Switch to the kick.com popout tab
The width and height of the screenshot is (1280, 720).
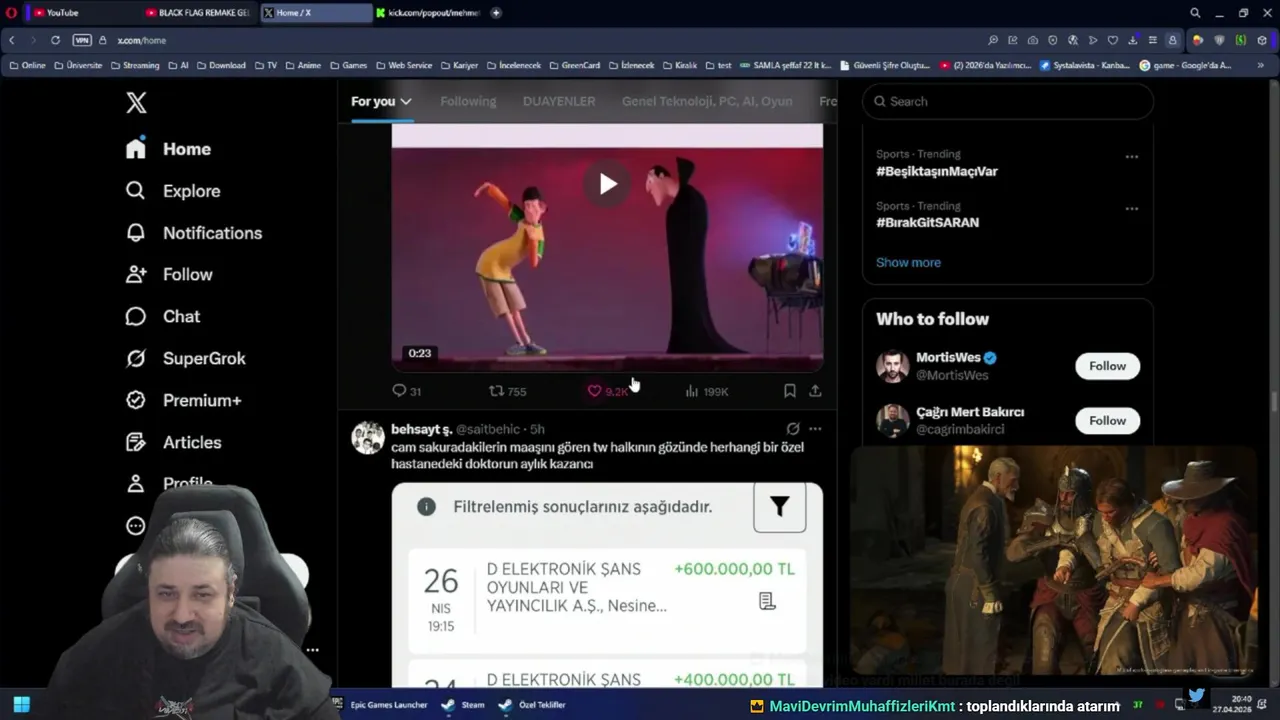(x=428, y=13)
